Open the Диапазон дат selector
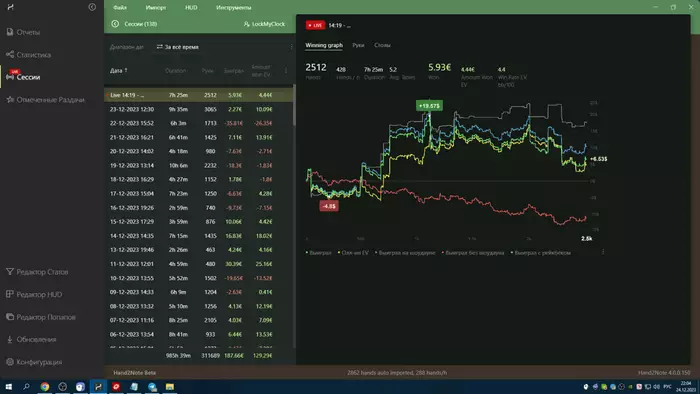The image size is (700, 394). click(127, 47)
